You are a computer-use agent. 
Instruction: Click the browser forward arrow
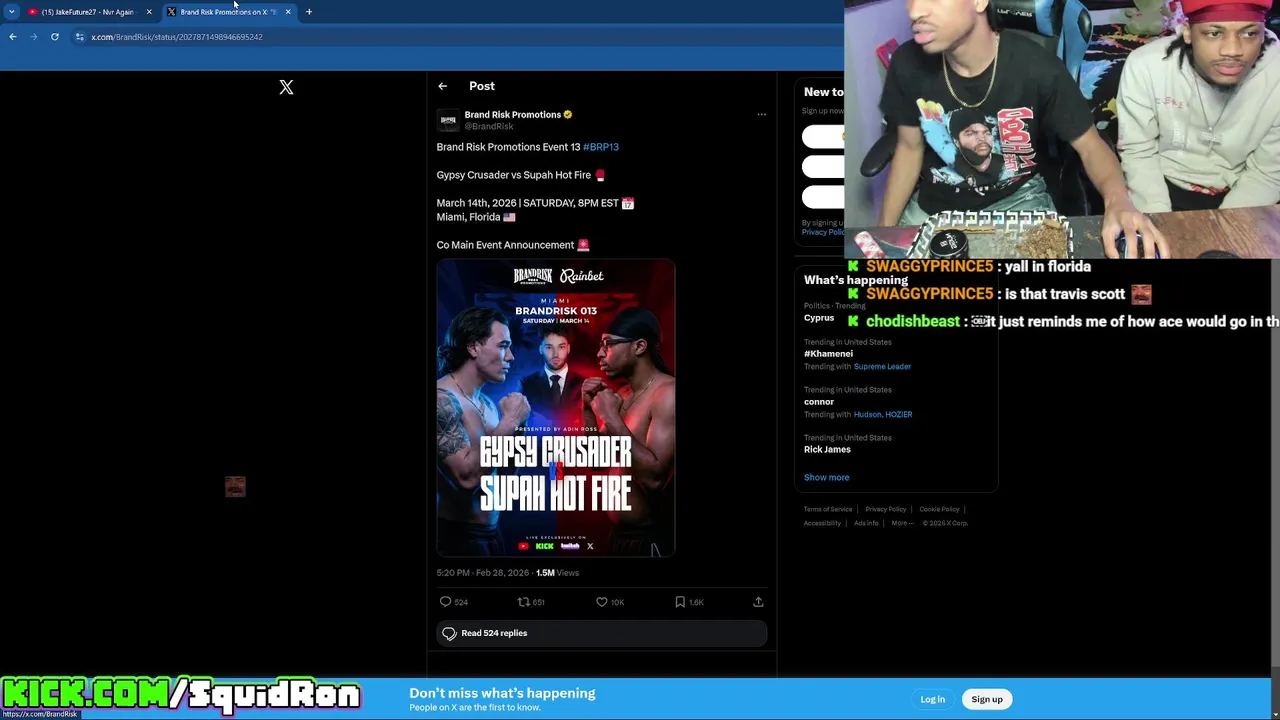click(33, 37)
